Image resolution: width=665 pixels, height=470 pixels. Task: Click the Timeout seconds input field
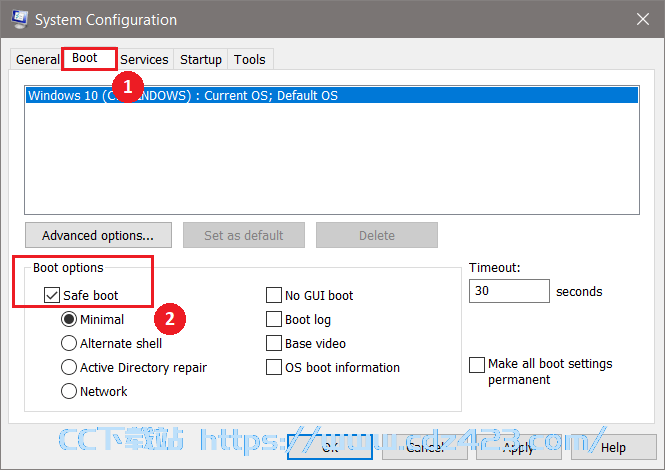point(509,291)
